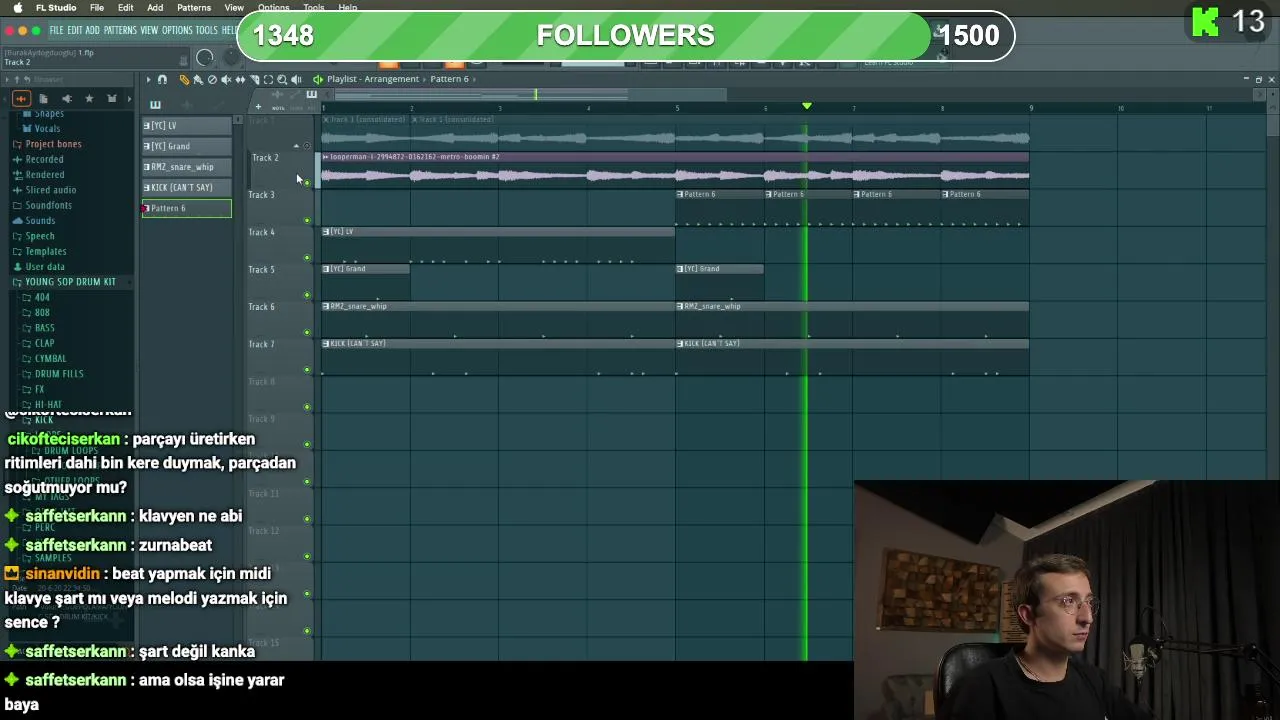Choose the Select marquee tool

coord(268,80)
